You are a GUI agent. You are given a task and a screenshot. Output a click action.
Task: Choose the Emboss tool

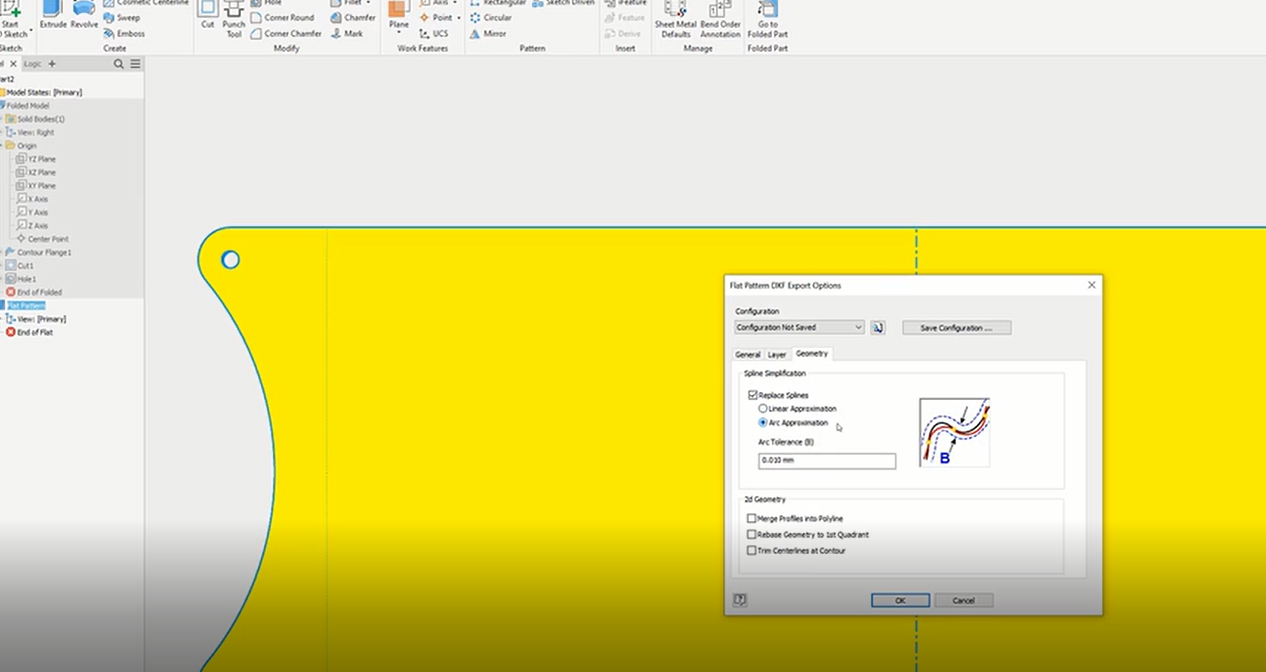click(x=123, y=34)
